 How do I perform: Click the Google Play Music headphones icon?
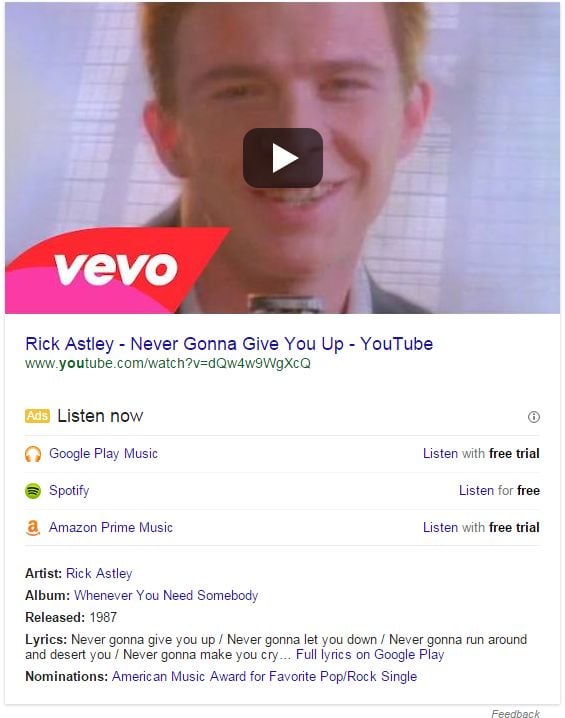point(33,454)
